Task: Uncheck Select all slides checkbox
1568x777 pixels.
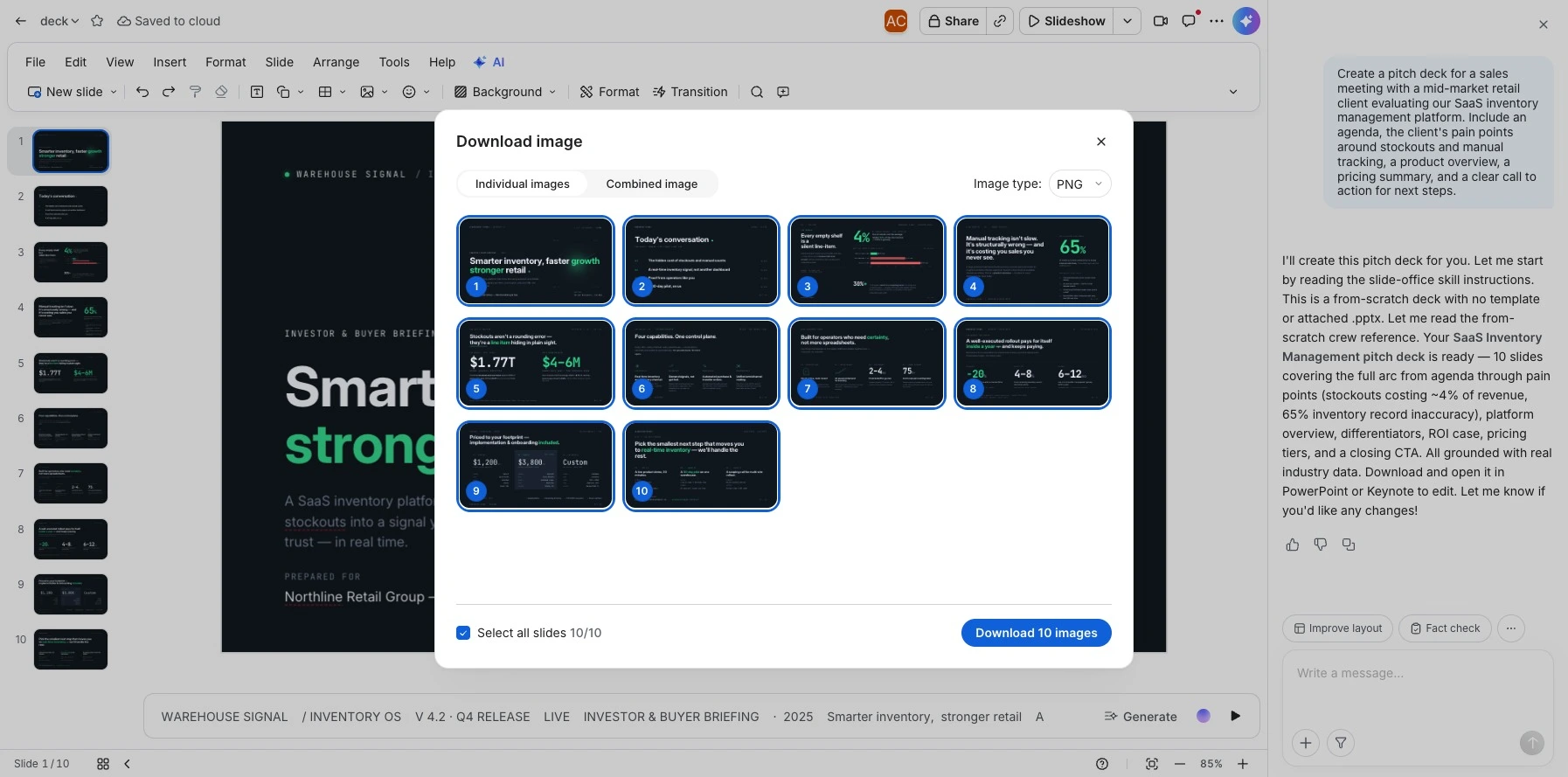Action: click(463, 633)
